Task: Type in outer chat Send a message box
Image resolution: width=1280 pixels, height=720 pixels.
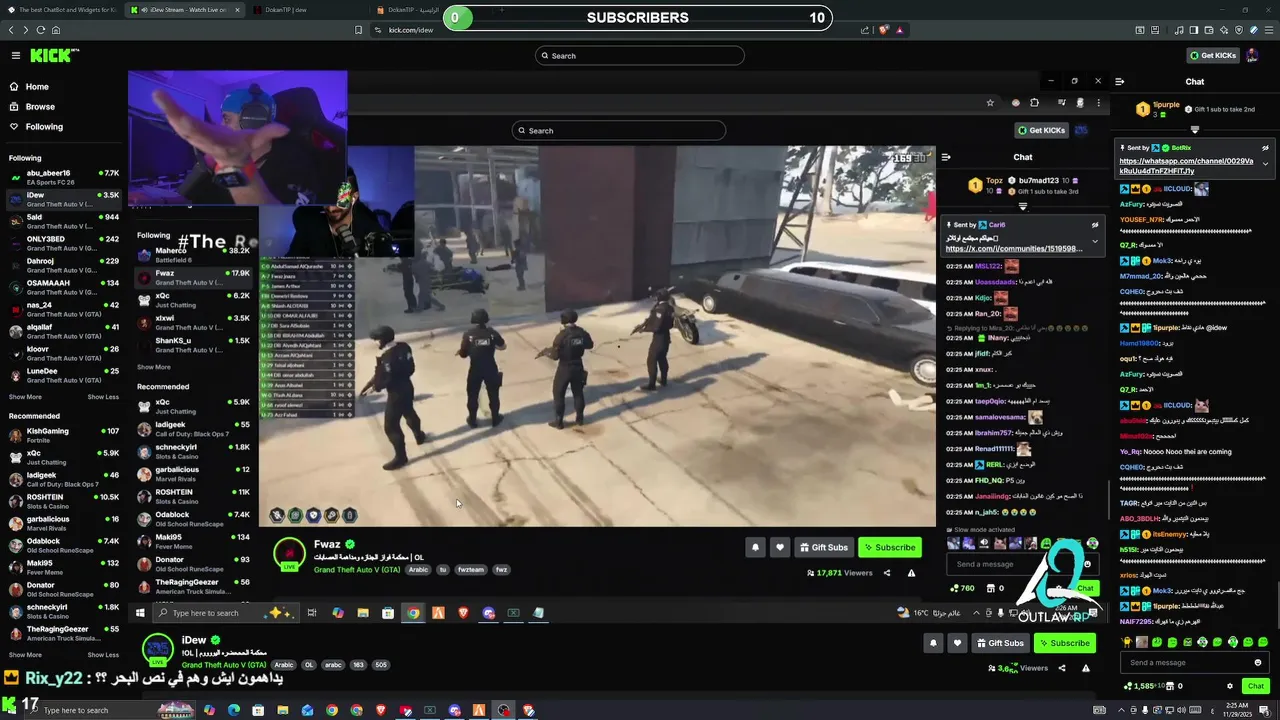Action: 1187,663
